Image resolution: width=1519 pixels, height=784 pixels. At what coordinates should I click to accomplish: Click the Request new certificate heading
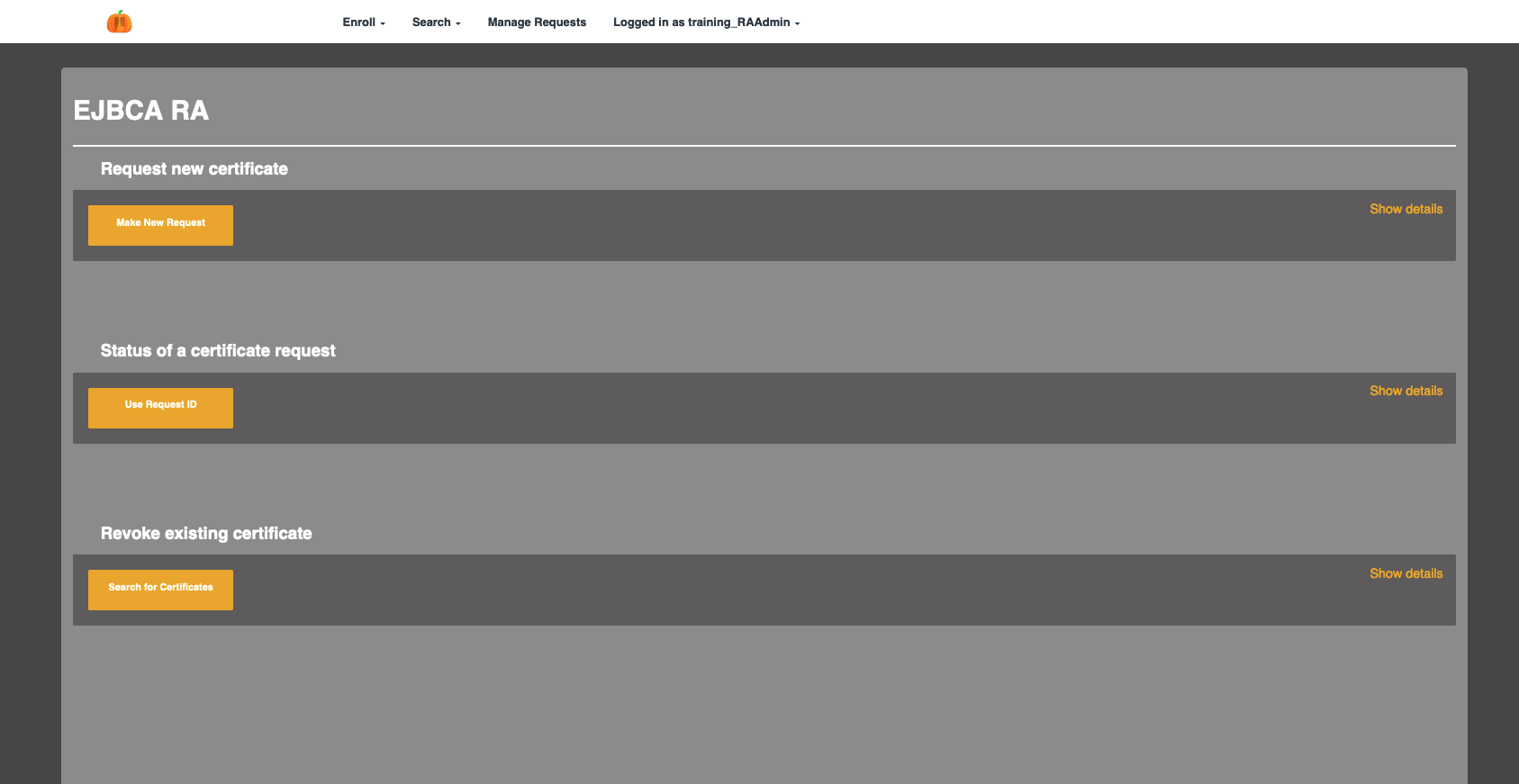point(194,169)
